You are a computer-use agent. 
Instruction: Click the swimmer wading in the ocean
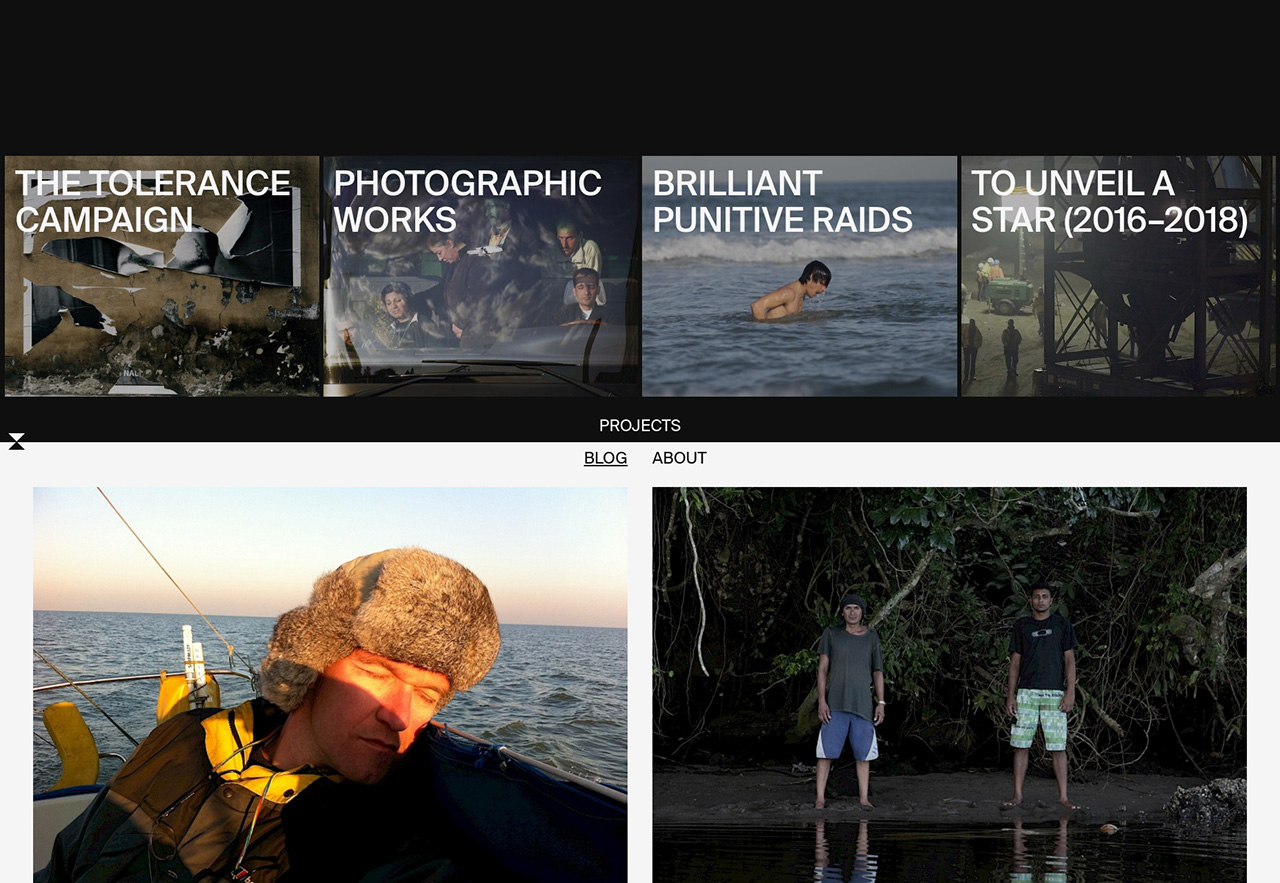tap(792, 292)
